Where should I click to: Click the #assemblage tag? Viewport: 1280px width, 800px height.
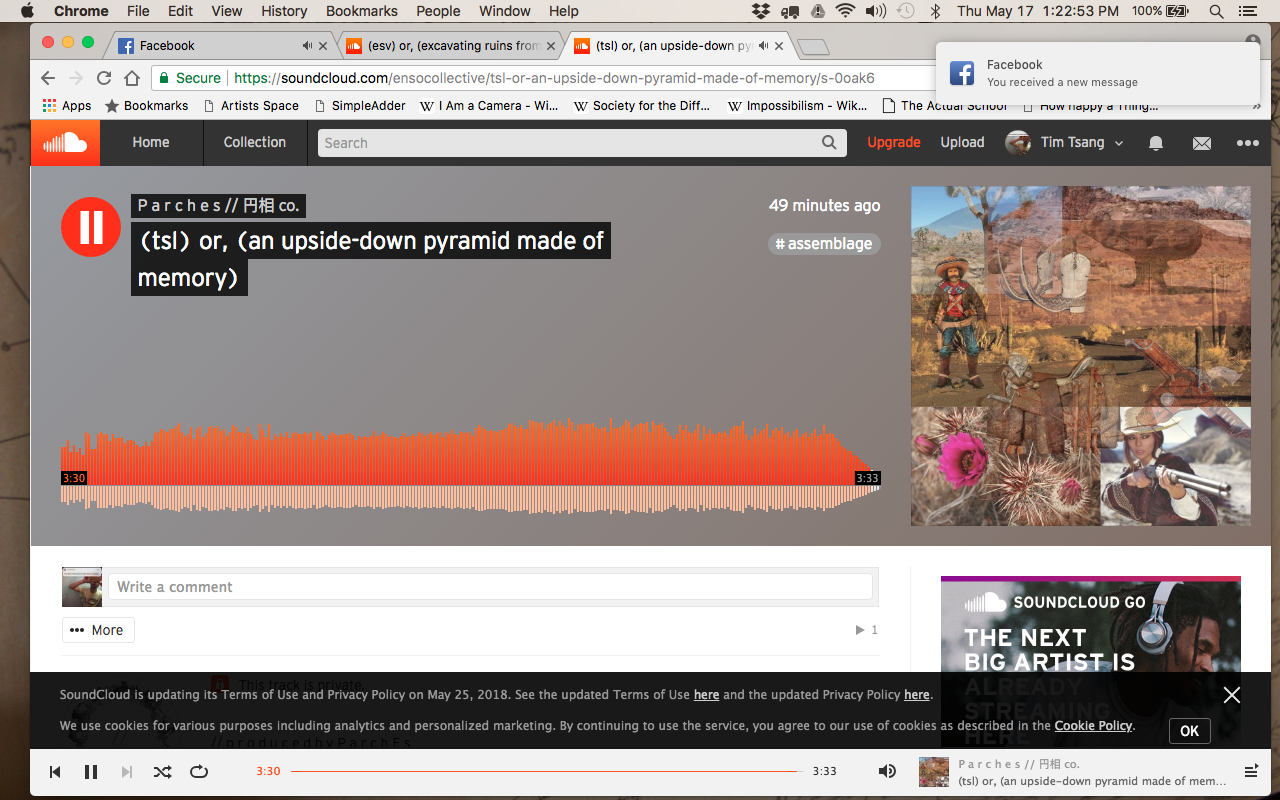pyautogui.click(x=824, y=243)
